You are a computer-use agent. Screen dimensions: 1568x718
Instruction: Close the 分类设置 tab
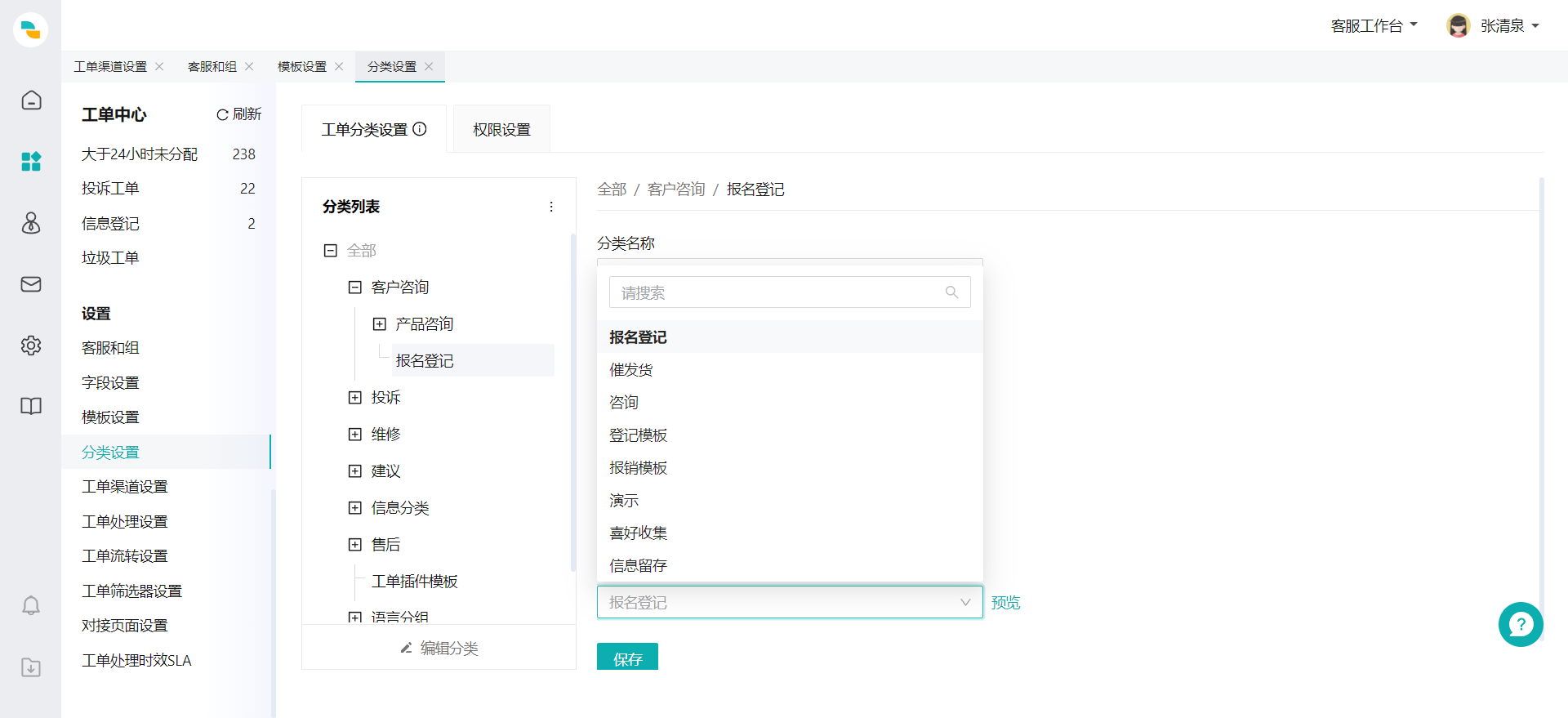429,66
